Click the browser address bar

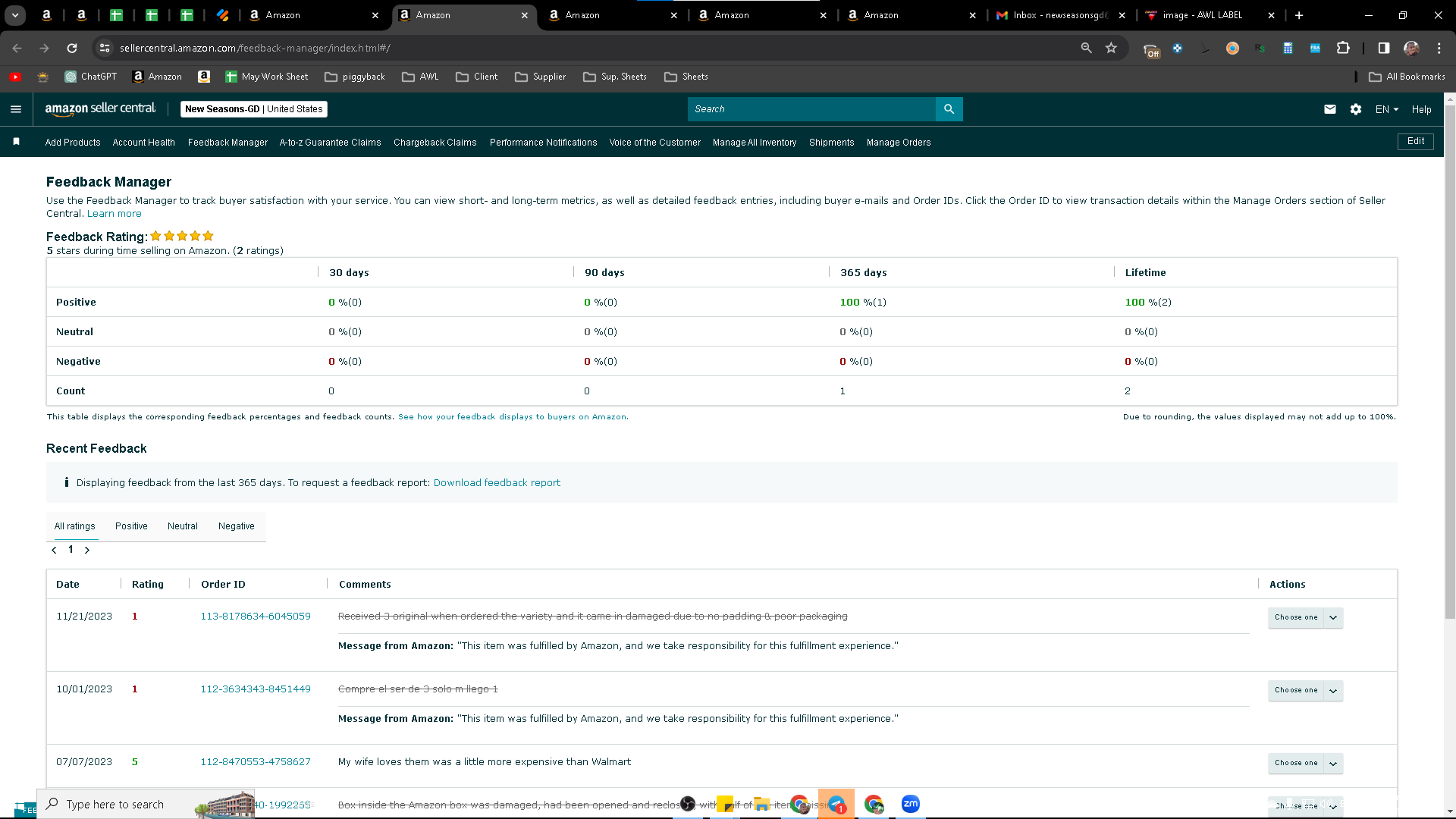(x=591, y=48)
